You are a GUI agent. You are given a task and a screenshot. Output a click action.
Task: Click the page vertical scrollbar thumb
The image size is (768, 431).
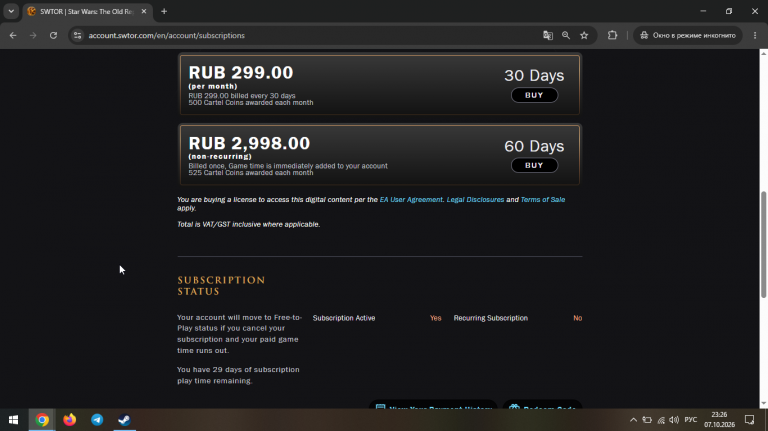(x=763, y=244)
